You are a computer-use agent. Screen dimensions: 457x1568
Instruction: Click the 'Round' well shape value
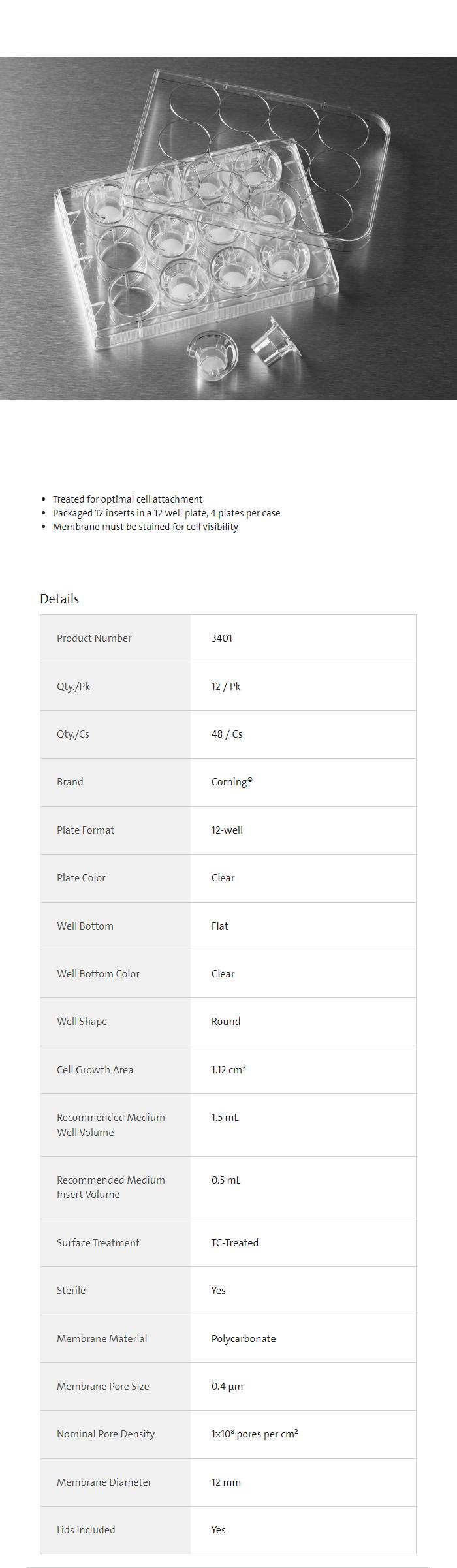click(226, 1022)
